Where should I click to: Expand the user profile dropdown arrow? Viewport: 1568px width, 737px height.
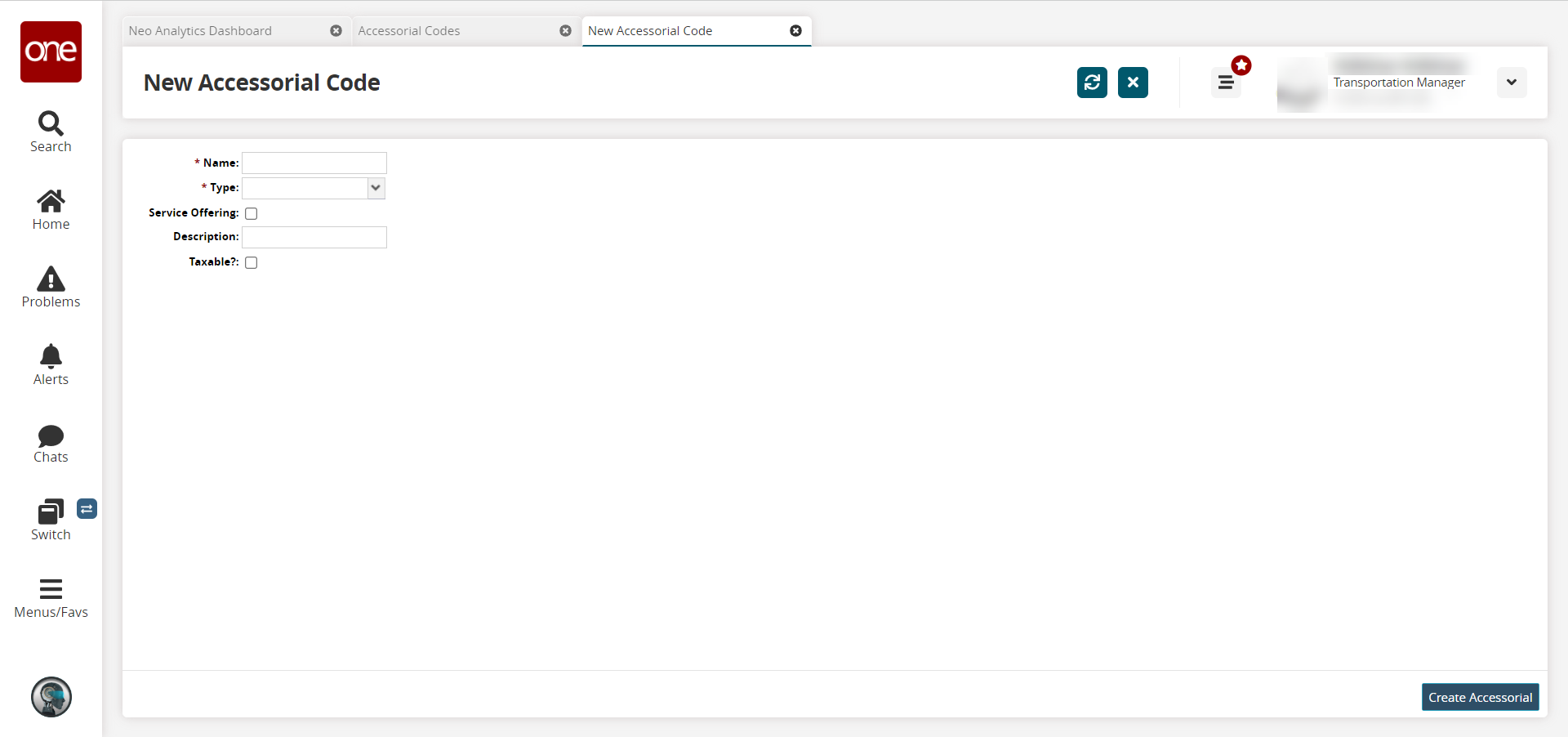coord(1512,83)
